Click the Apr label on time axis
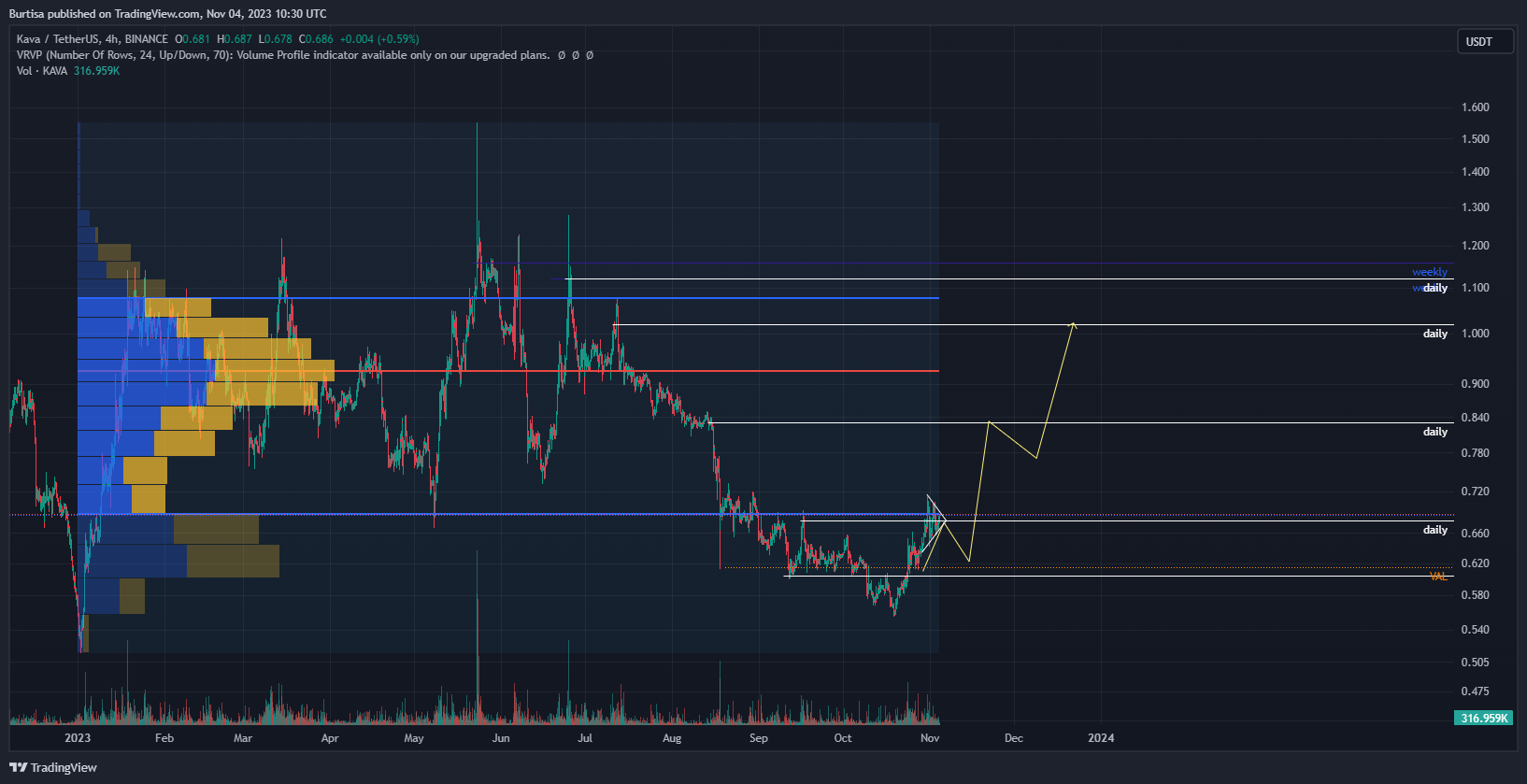This screenshot has height=784, width=1527. coord(330,738)
